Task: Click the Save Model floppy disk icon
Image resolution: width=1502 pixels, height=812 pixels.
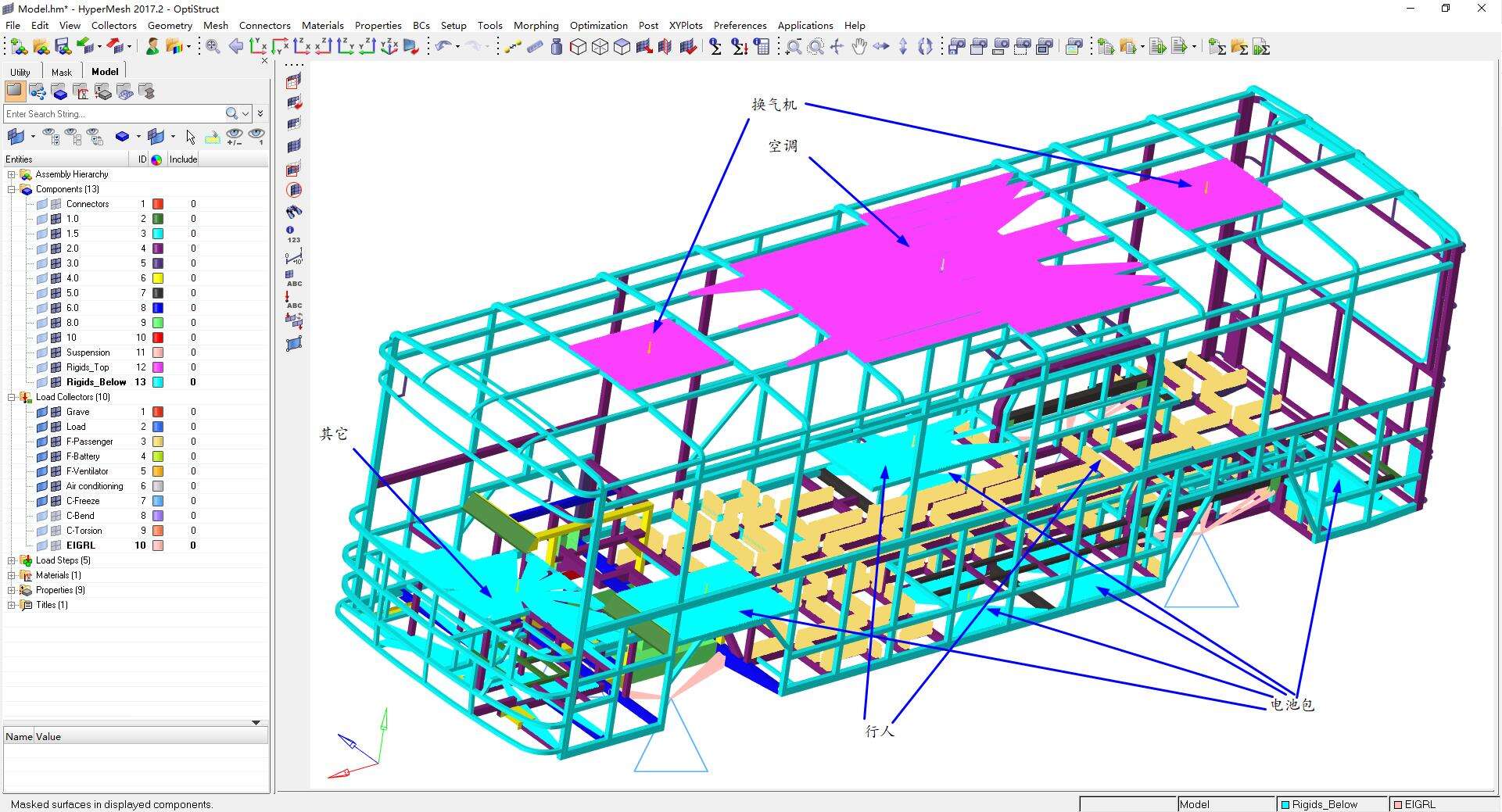Action: (x=63, y=48)
